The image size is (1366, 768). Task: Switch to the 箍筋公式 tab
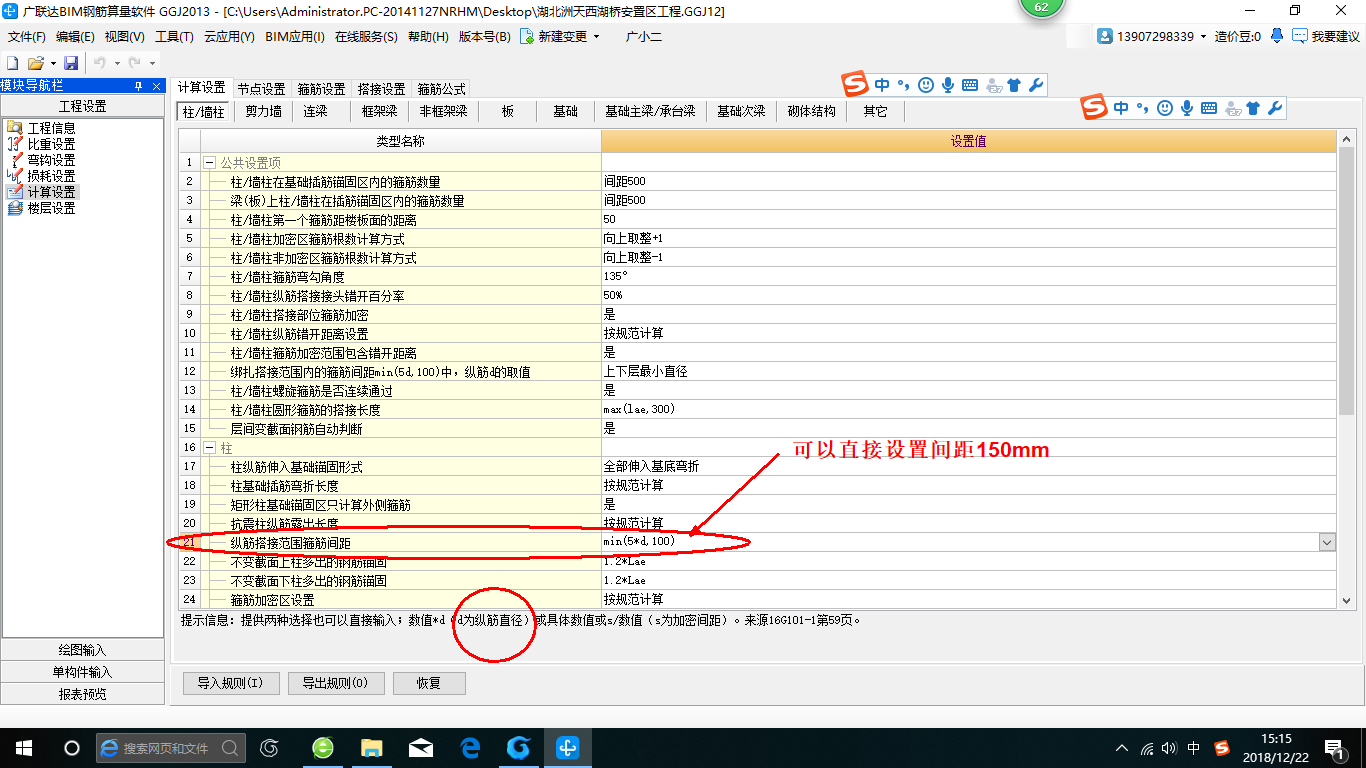point(441,89)
